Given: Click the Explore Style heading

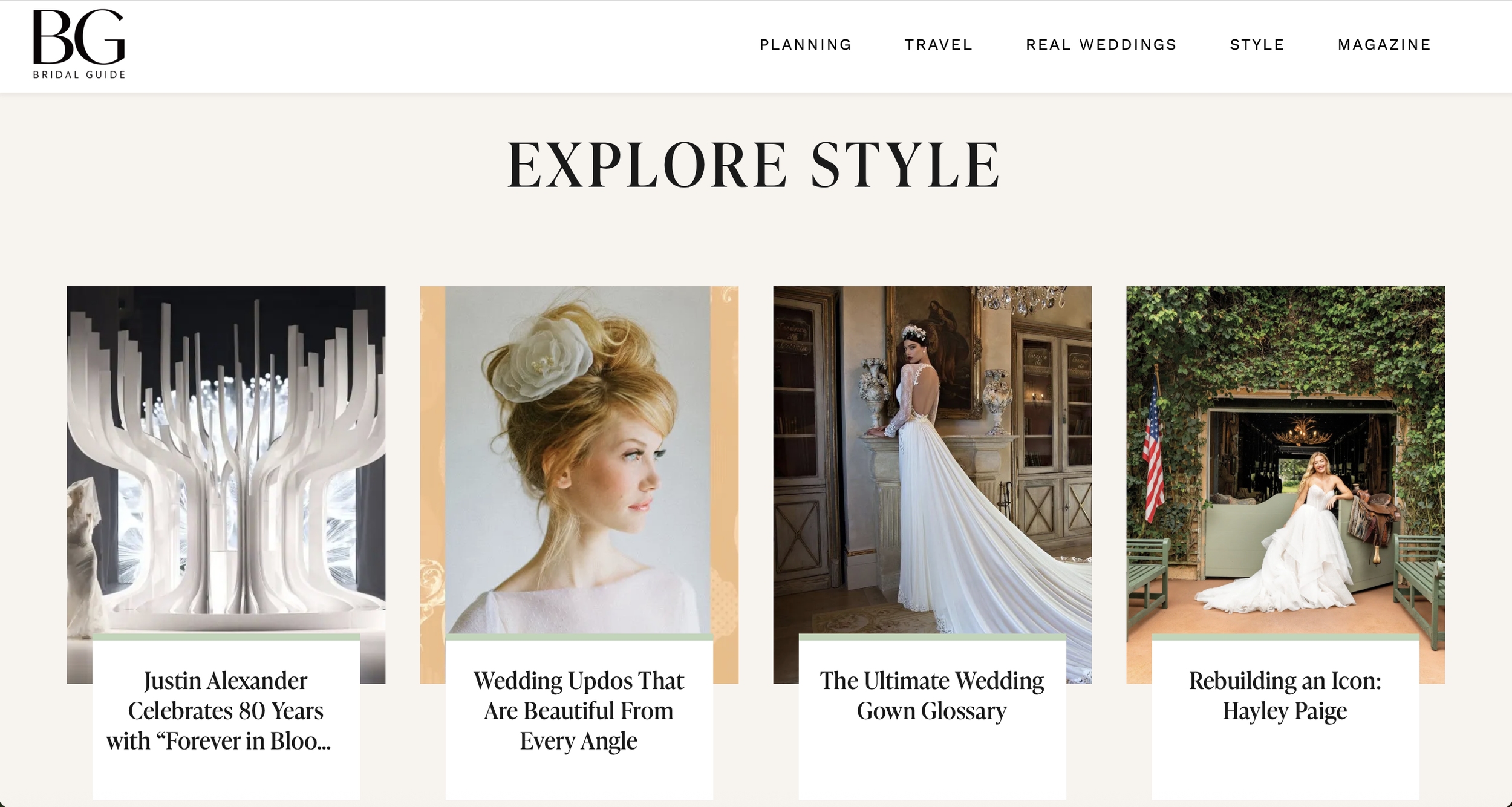Looking at the screenshot, I should pyautogui.click(x=754, y=165).
